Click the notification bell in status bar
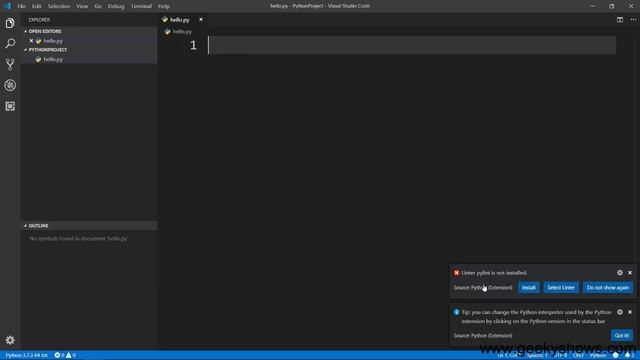The height and width of the screenshot is (360, 640). click(629, 355)
